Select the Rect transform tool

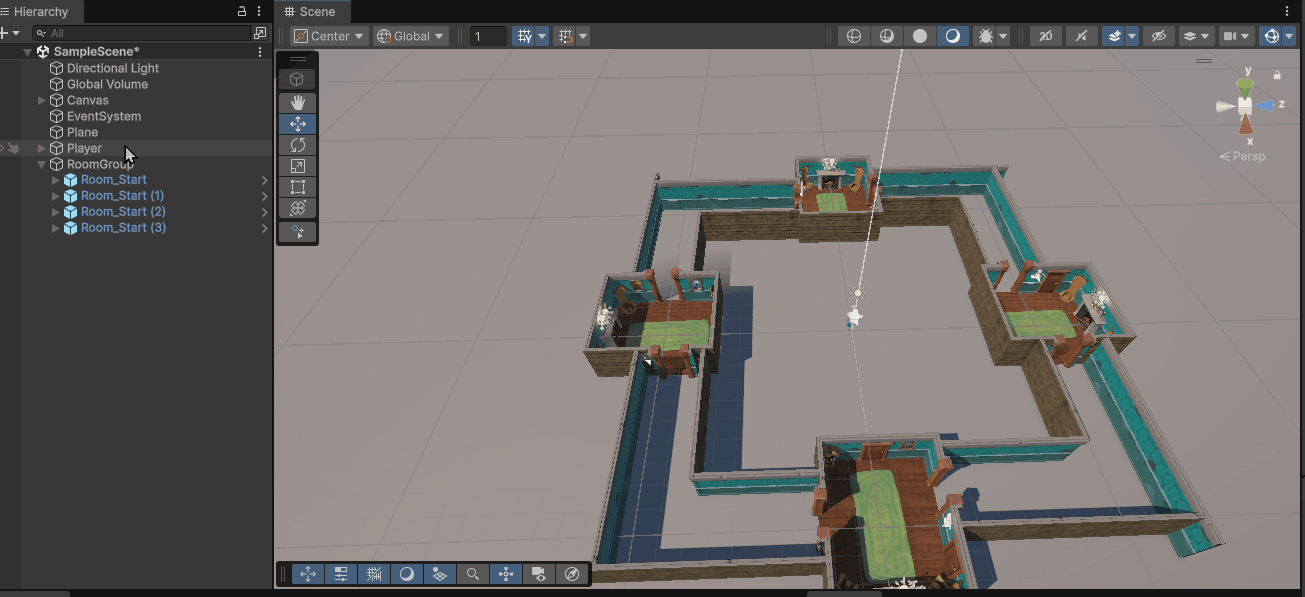point(297,187)
